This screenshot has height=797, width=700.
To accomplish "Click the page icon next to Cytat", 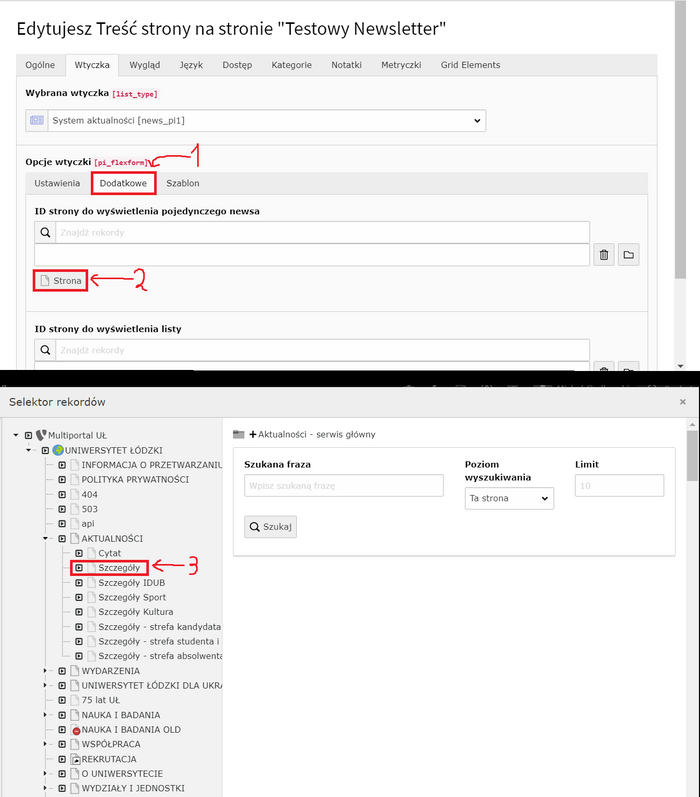I will click(x=90, y=553).
